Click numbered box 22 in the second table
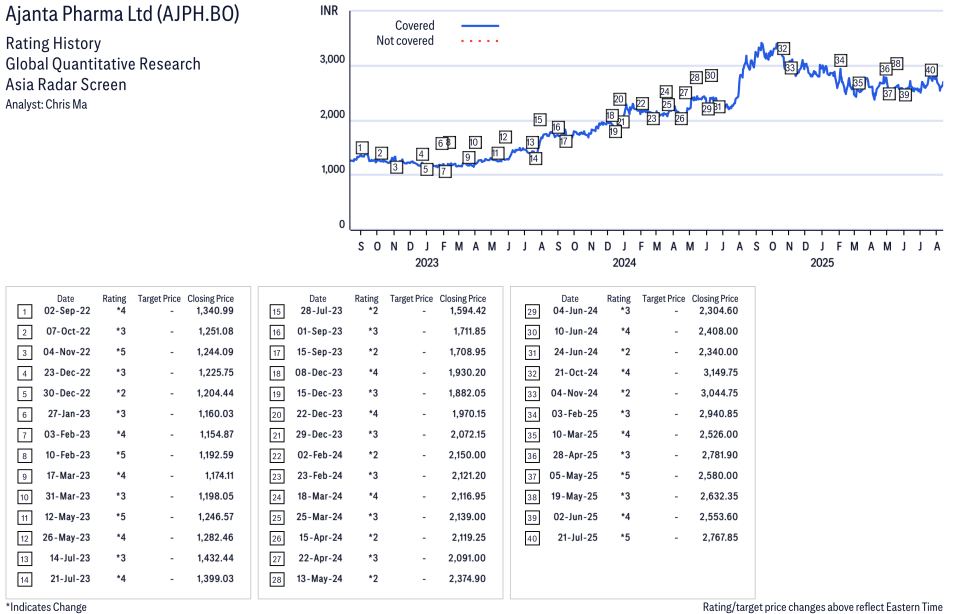 277,456
